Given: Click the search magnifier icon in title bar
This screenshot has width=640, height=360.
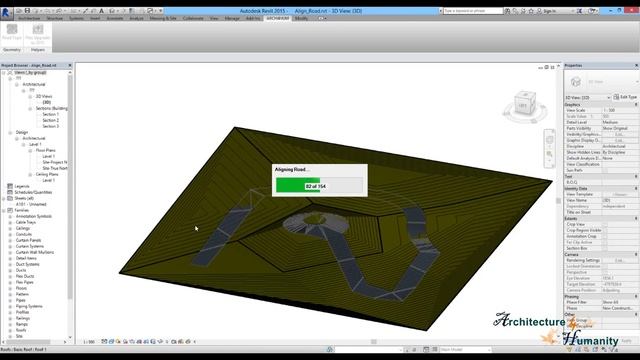Looking at the screenshot, I should point(507,11).
